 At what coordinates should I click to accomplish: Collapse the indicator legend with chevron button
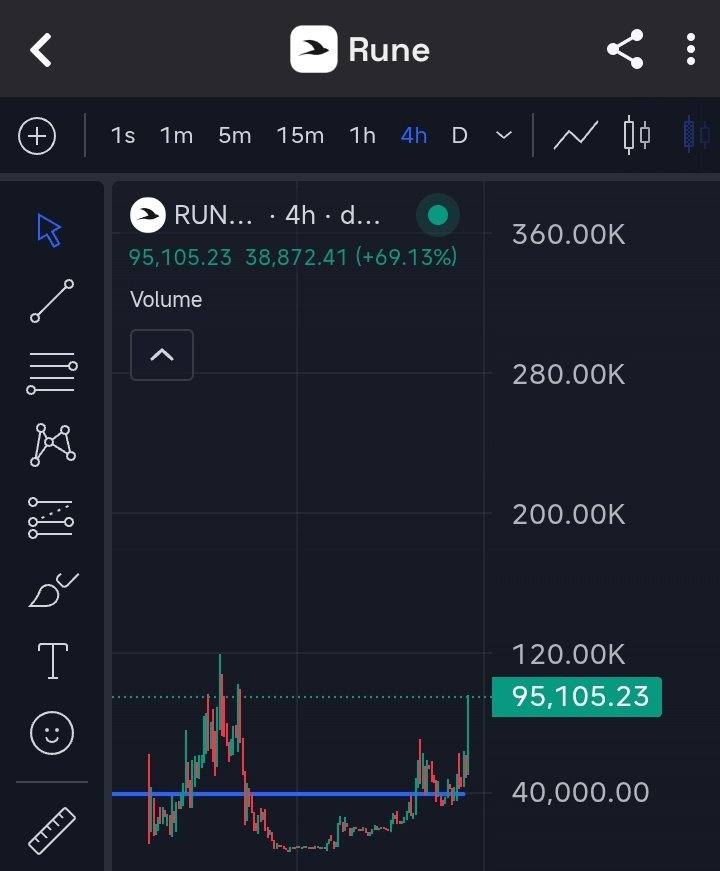162,355
